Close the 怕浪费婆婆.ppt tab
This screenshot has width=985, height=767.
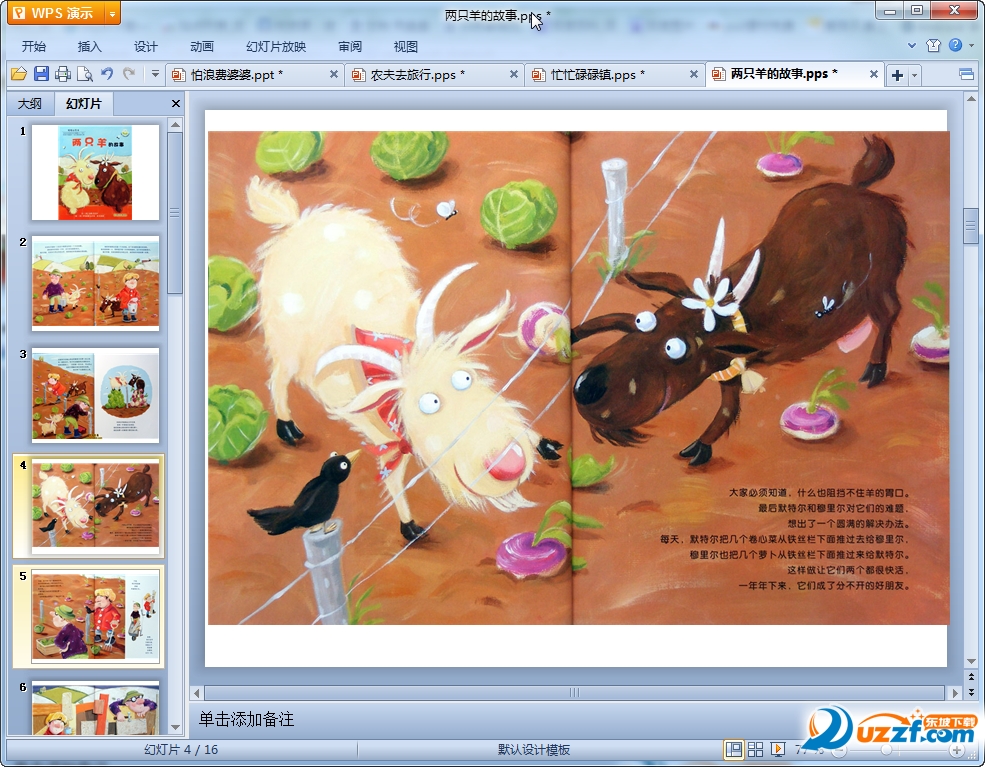click(x=334, y=74)
